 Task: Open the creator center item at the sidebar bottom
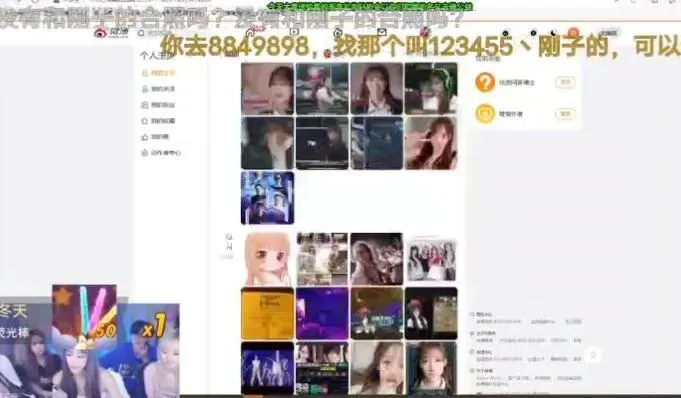coord(161,153)
